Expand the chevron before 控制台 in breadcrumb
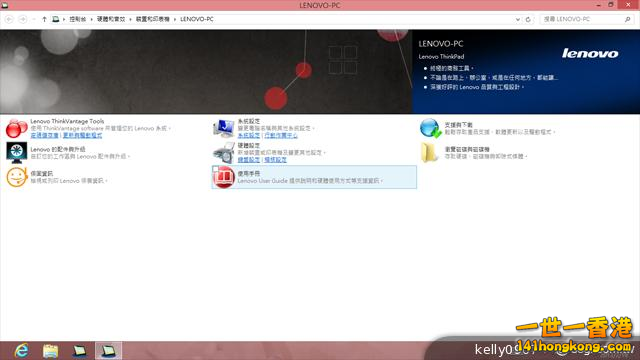The height and width of the screenshot is (360, 640). [x=64, y=19]
